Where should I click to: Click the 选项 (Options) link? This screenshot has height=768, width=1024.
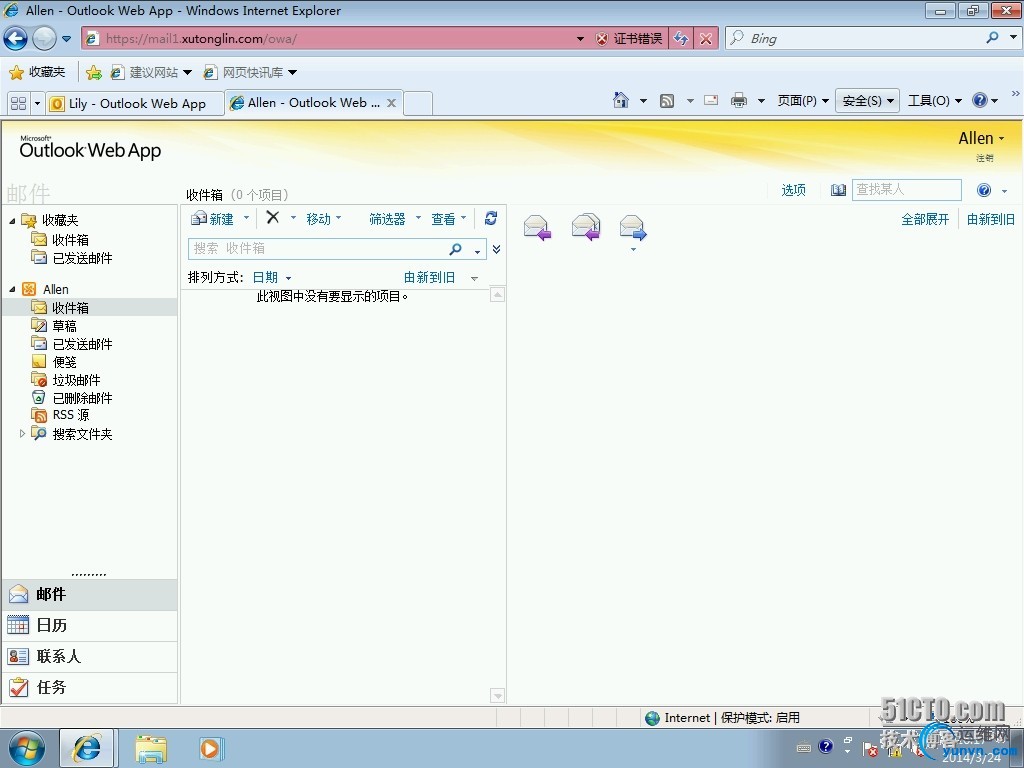tap(793, 190)
